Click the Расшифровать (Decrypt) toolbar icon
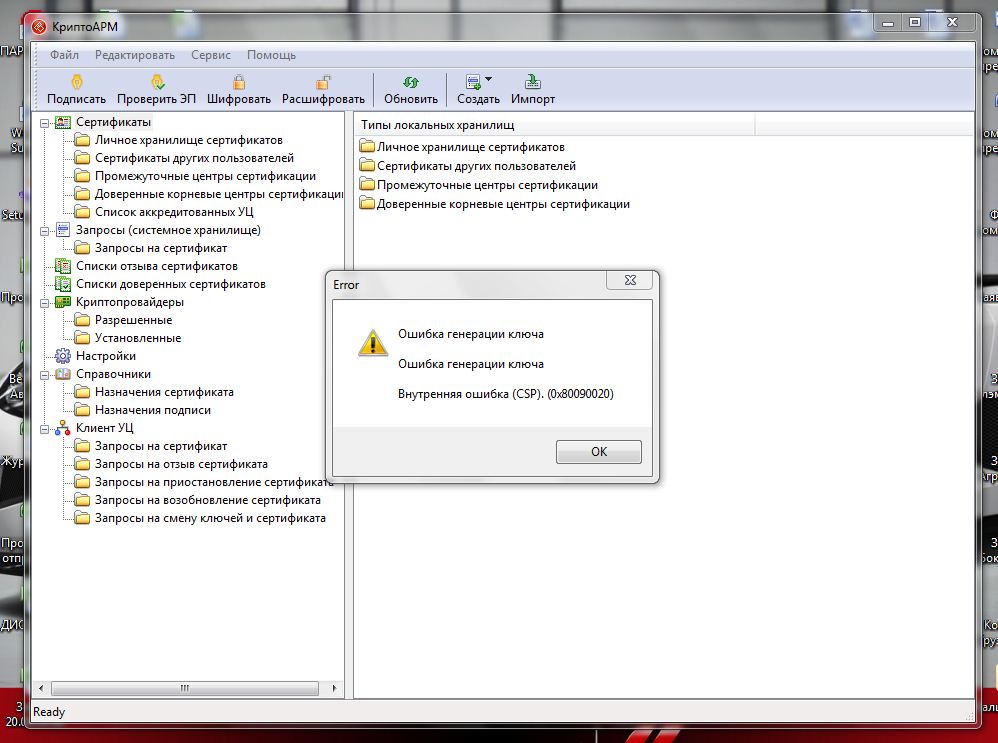The height and width of the screenshot is (743, 998). tap(323, 83)
